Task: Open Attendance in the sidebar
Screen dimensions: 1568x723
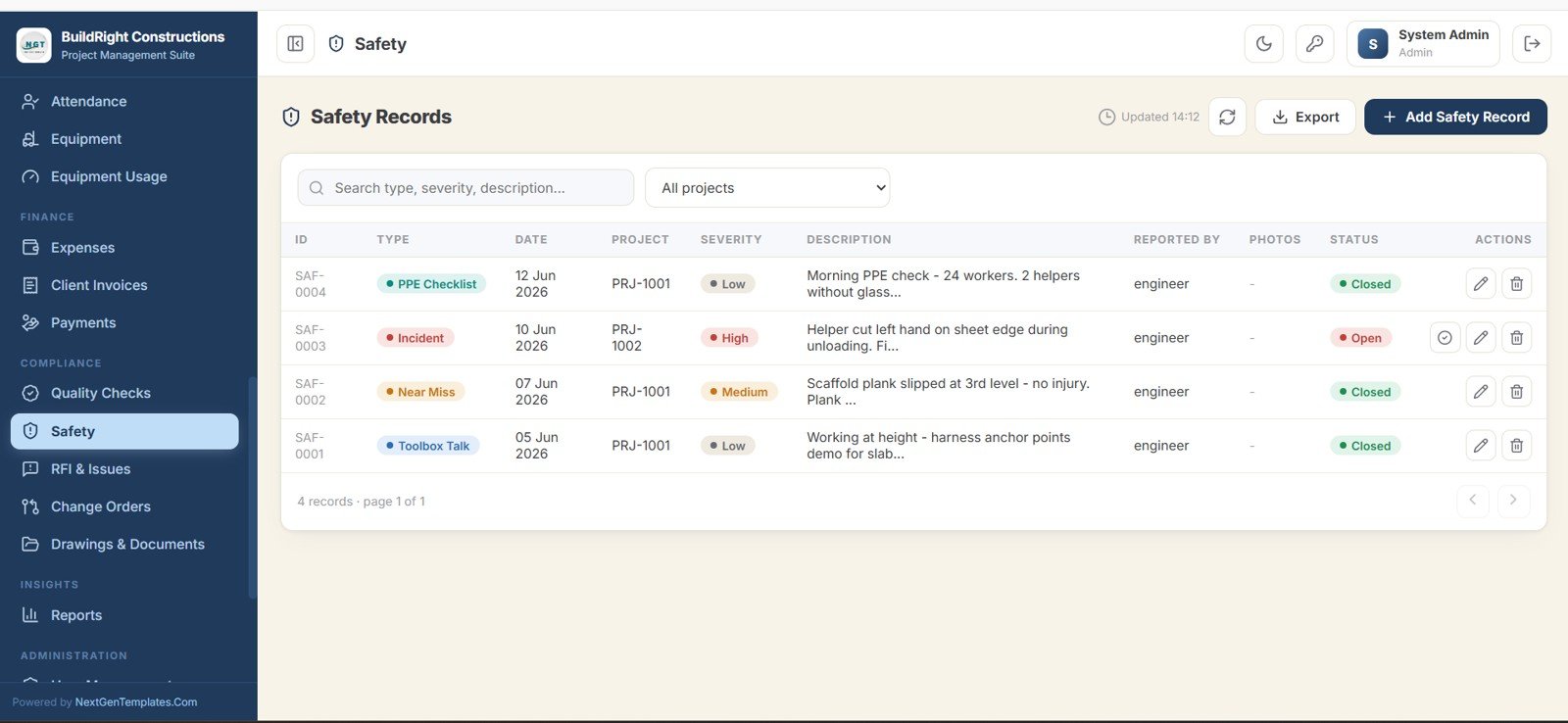Action: (124, 101)
